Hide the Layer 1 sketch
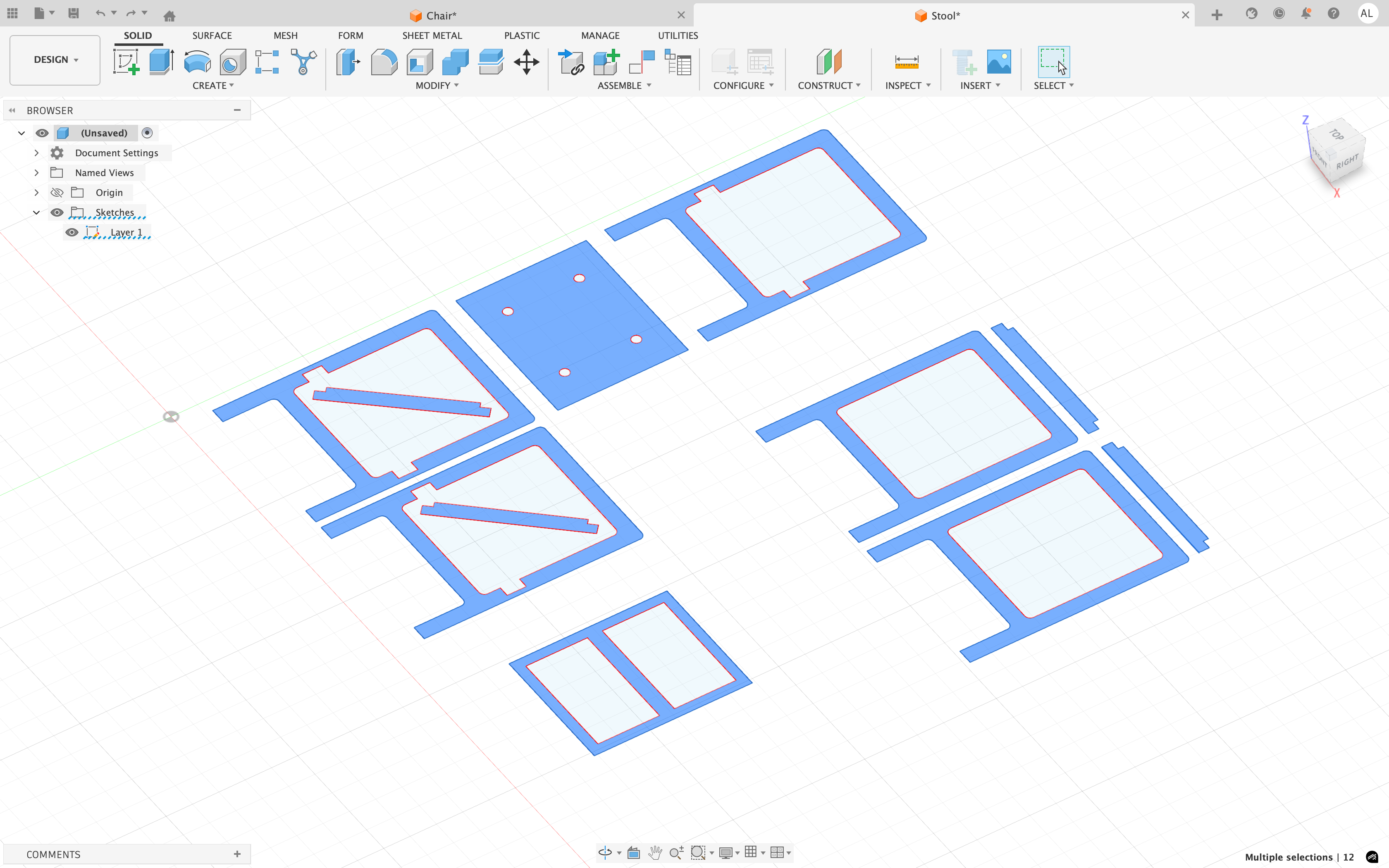This screenshot has width=1389, height=868. click(72, 232)
